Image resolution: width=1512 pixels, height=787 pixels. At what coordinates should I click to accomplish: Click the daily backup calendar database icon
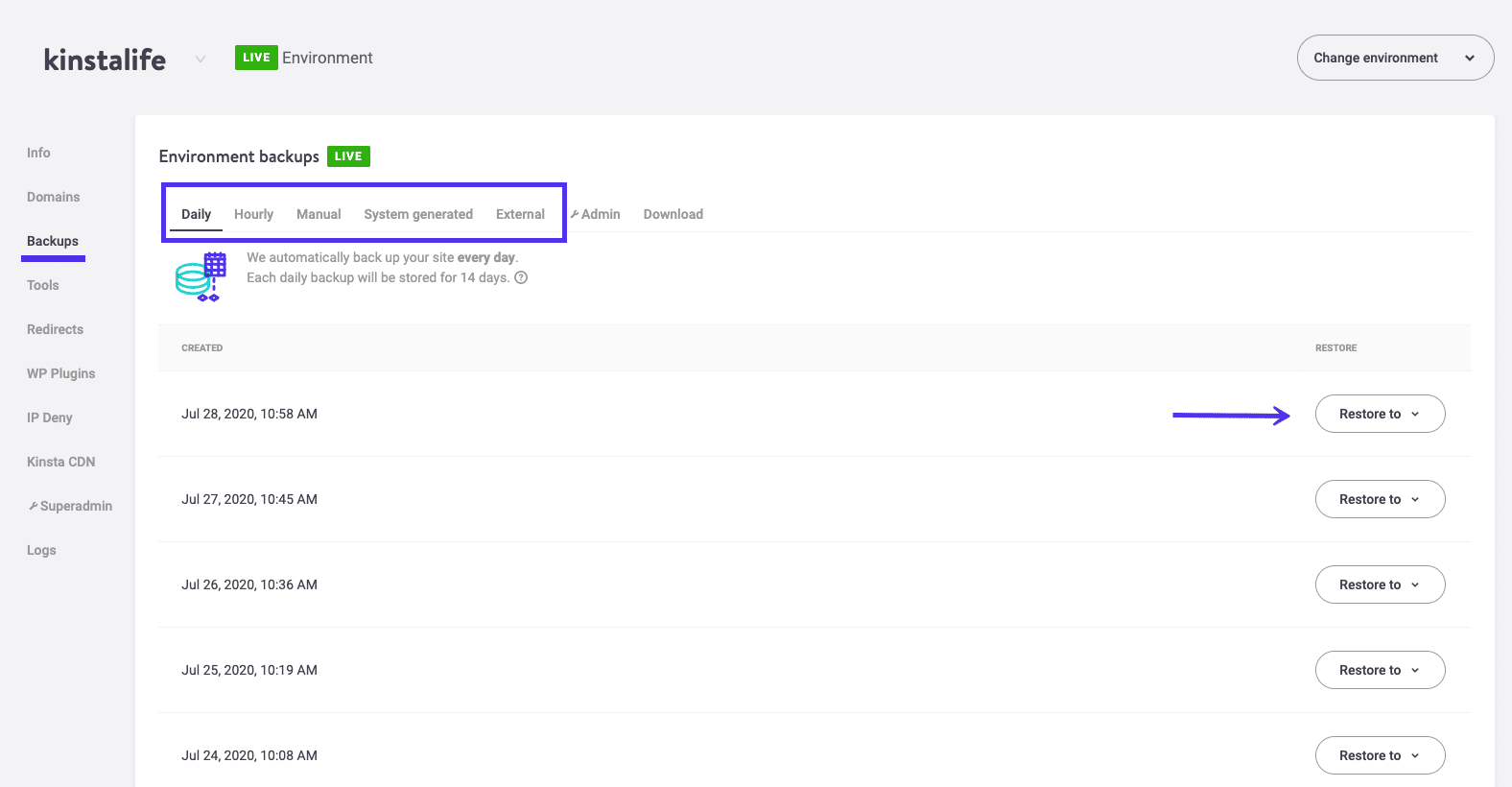201,276
